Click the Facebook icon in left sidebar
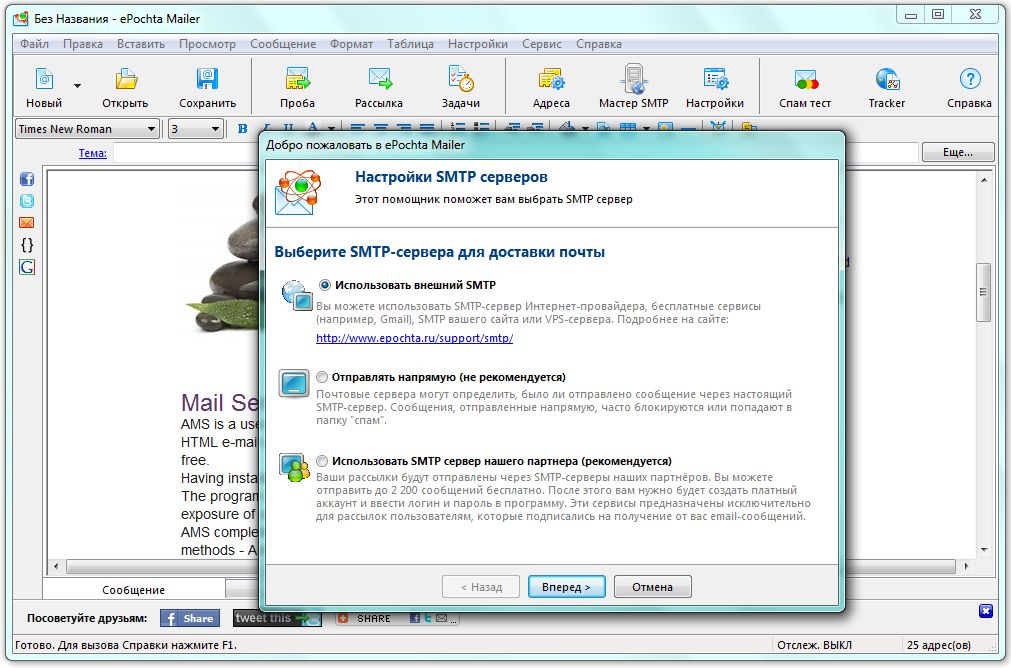Viewport: 1011px width, 668px height. pos(27,179)
